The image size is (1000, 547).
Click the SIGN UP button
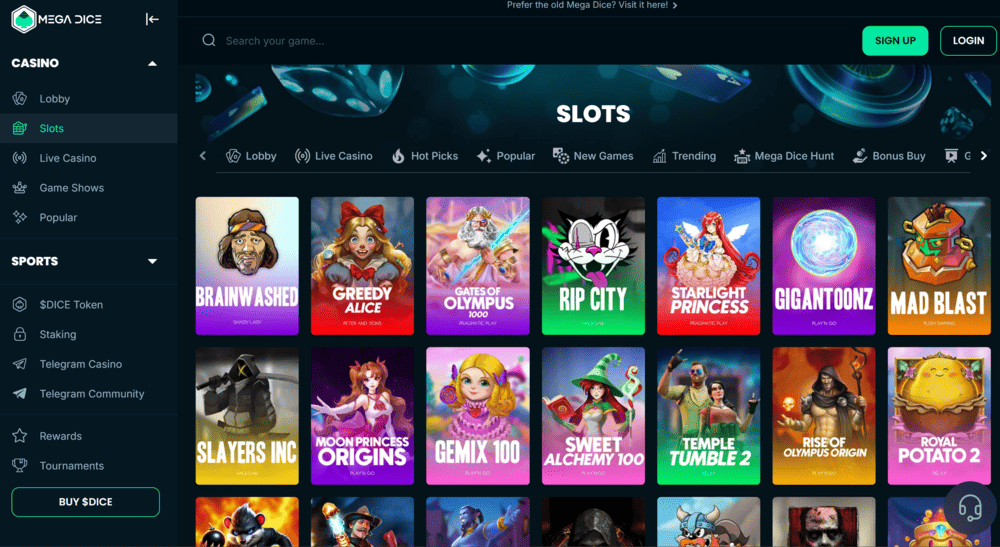[x=895, y=41]
